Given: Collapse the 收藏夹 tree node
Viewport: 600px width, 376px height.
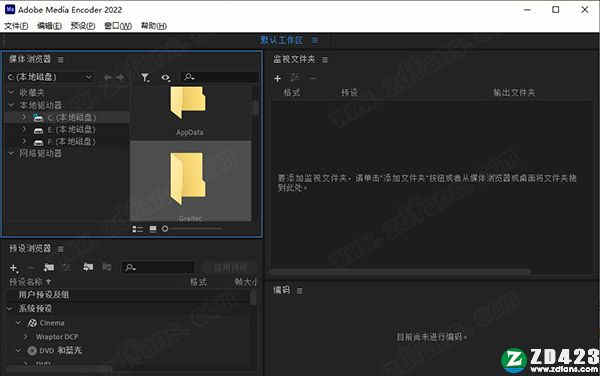Looking at the screenshot, I should click(x=11, y=92).
